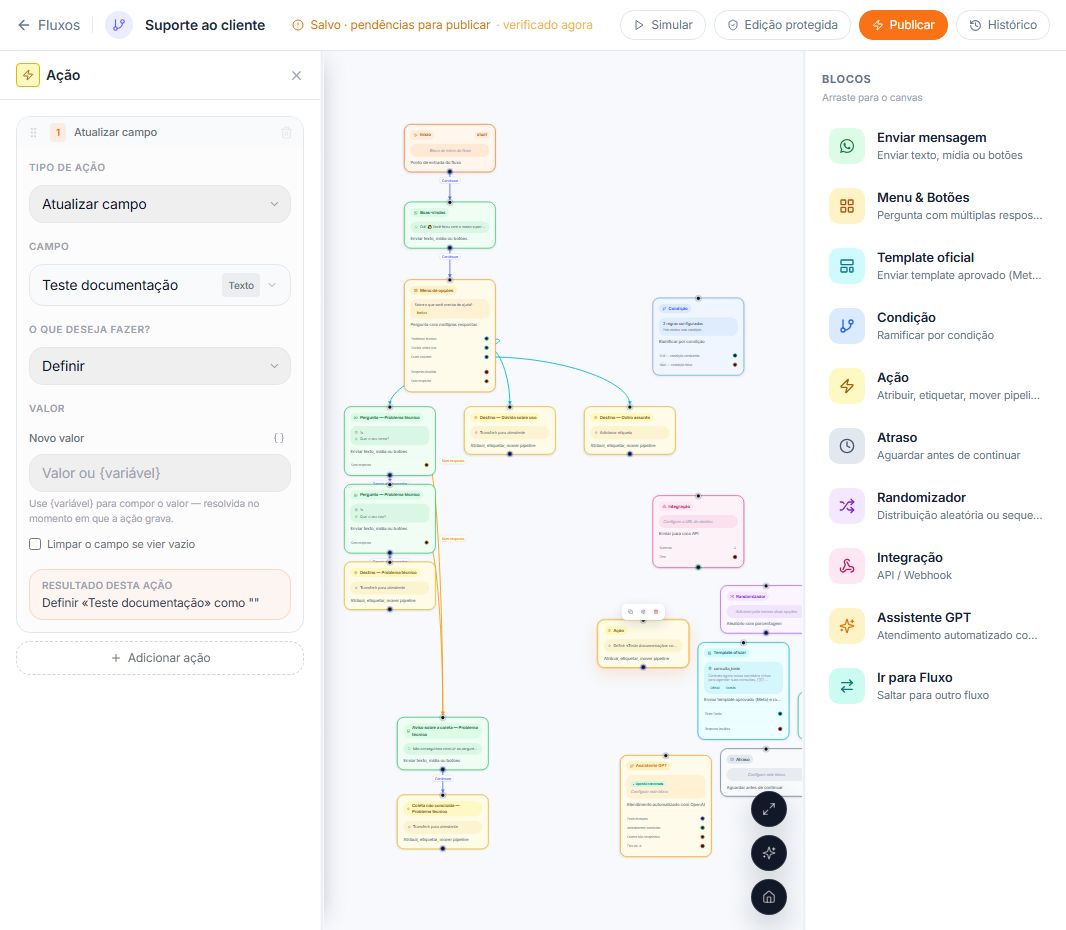
Task: Delete the Atualizar campo action with trash icon
Action: [x=287, y=133]
